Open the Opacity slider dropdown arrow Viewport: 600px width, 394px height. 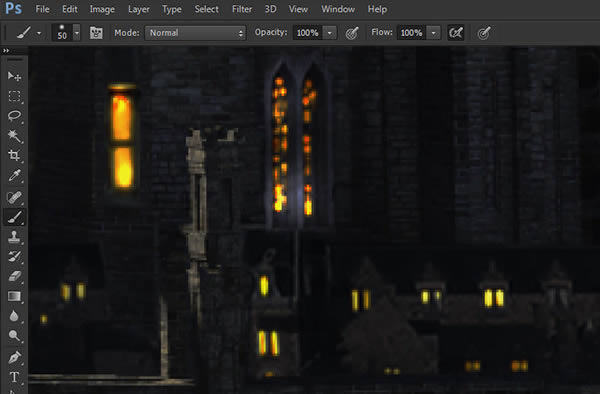[329, 33]
